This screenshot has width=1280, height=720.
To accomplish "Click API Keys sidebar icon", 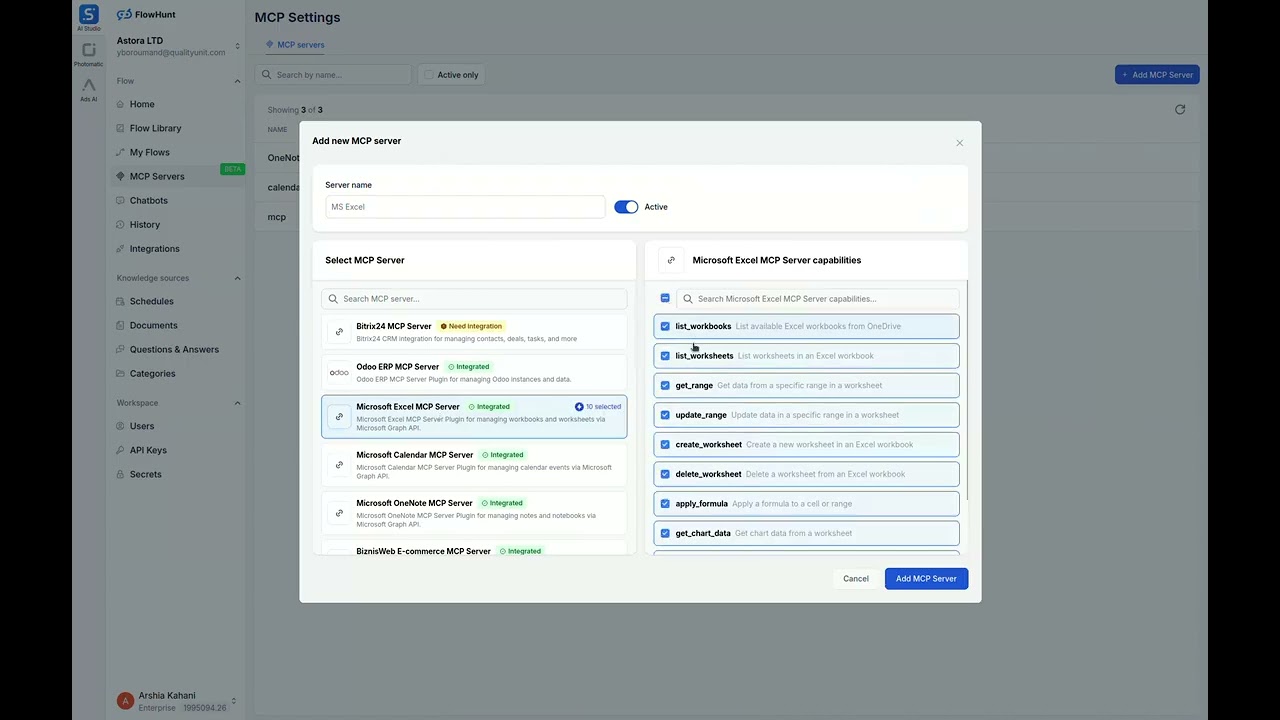I will click(x=121, y=450).
